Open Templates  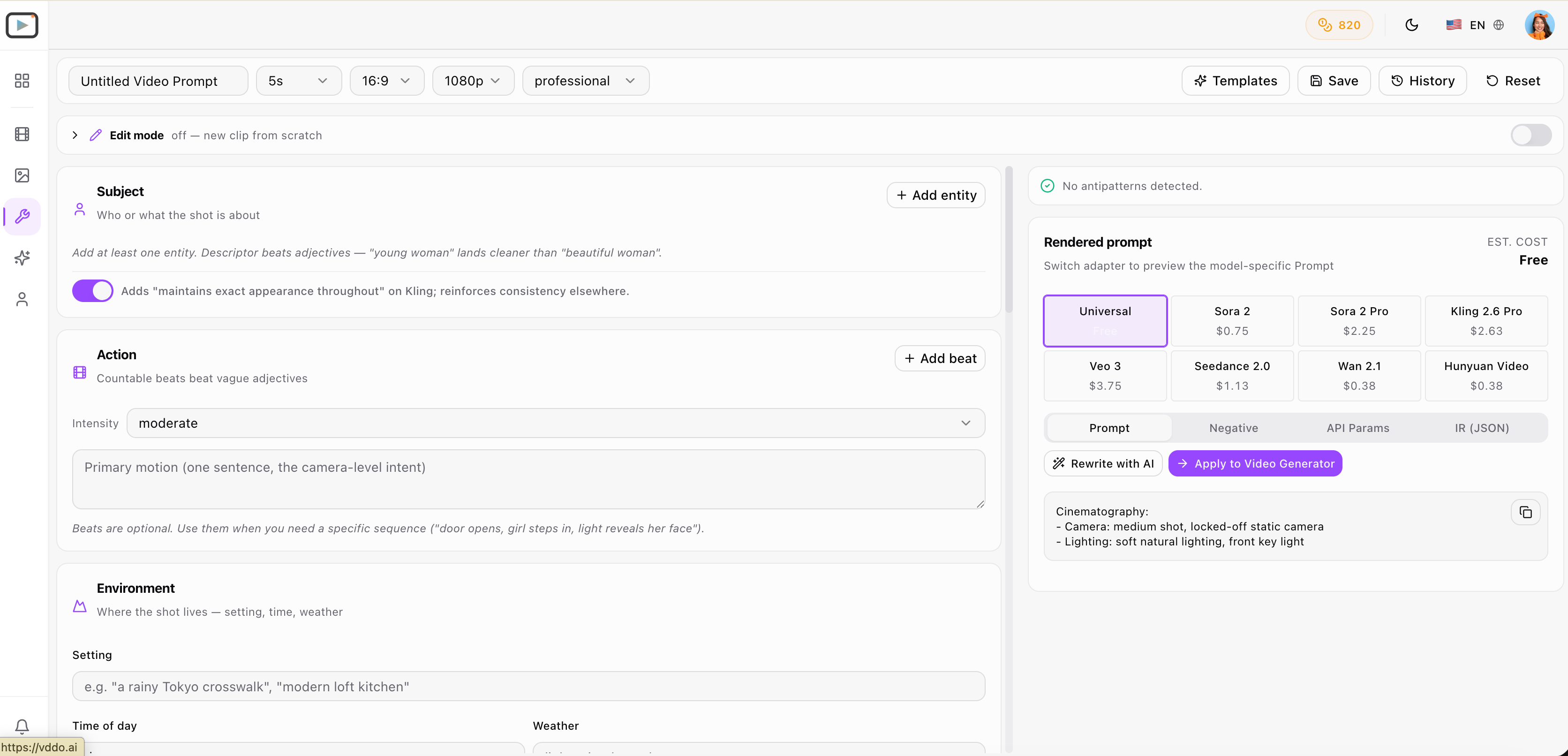point(1235,81)
